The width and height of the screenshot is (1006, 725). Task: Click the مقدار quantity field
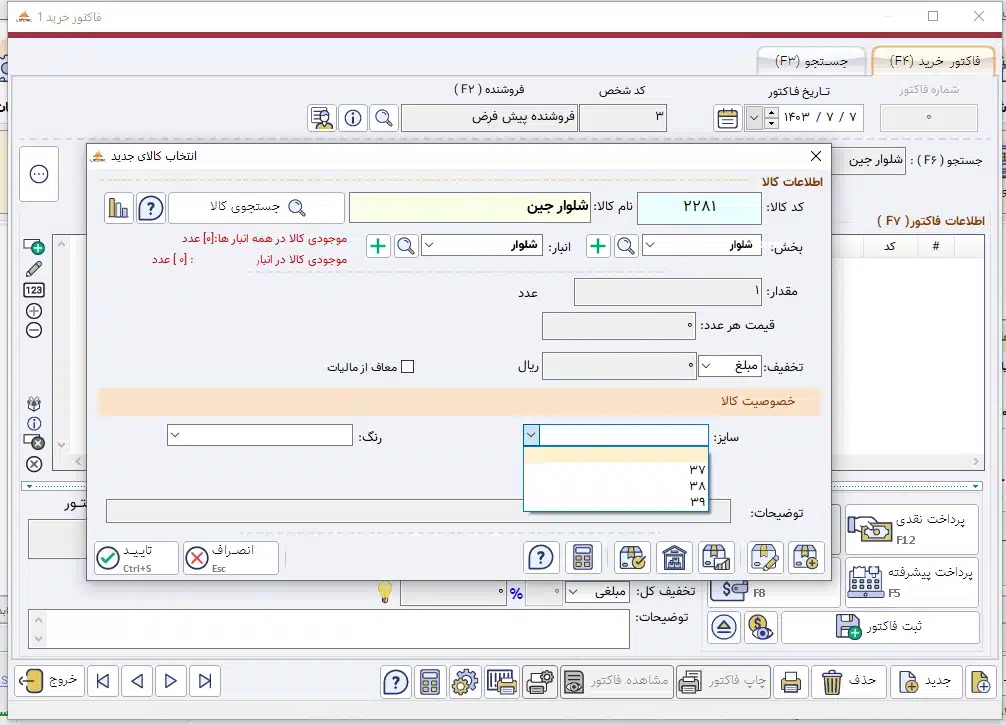tap(668, 292)
